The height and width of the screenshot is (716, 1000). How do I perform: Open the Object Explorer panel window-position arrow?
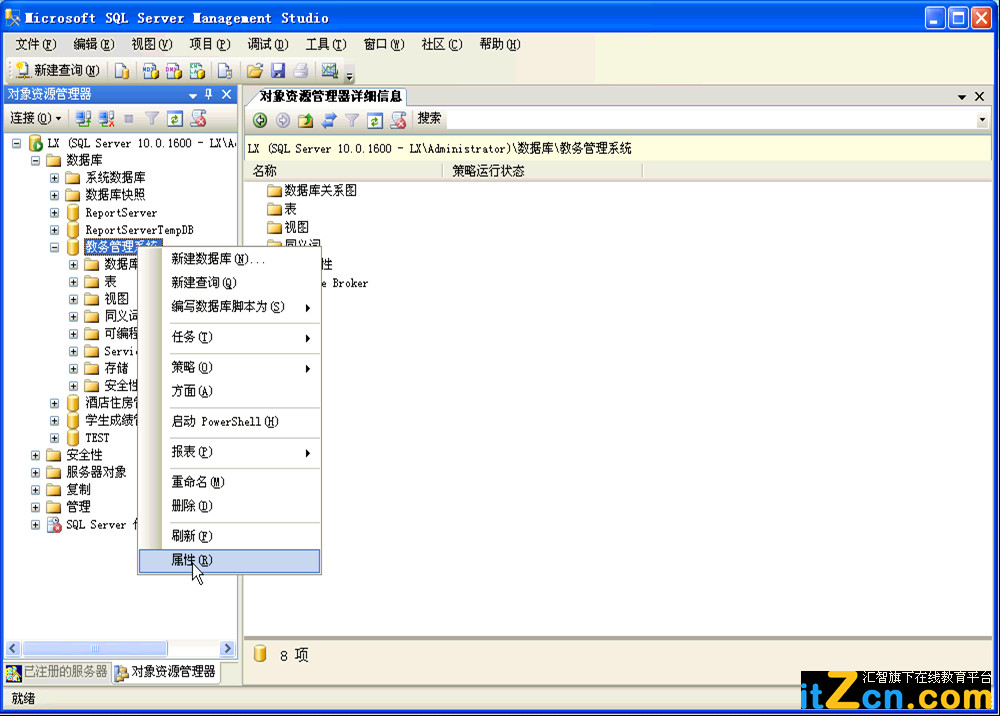coord(193,95)
